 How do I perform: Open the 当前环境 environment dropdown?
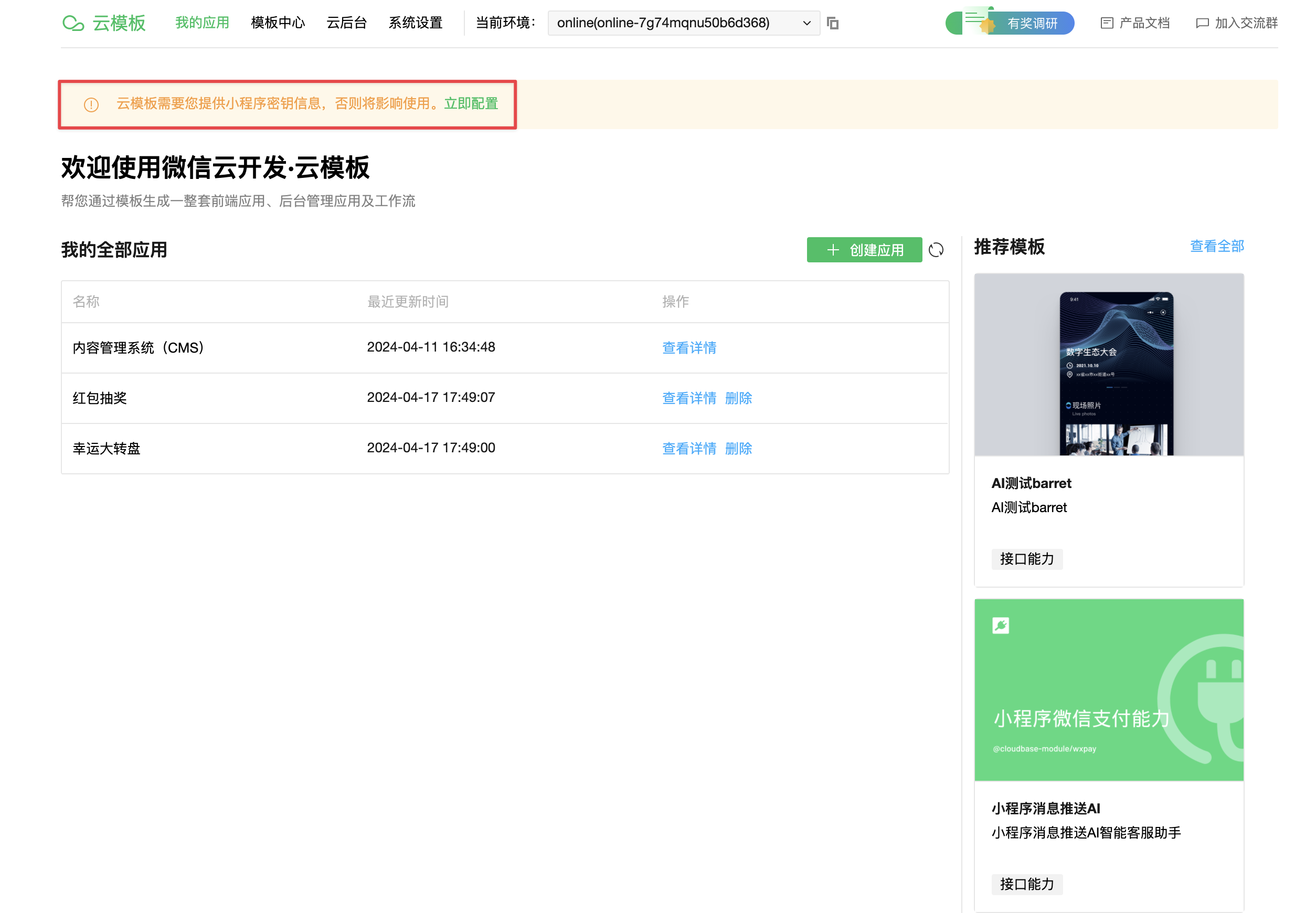point(675,23)
